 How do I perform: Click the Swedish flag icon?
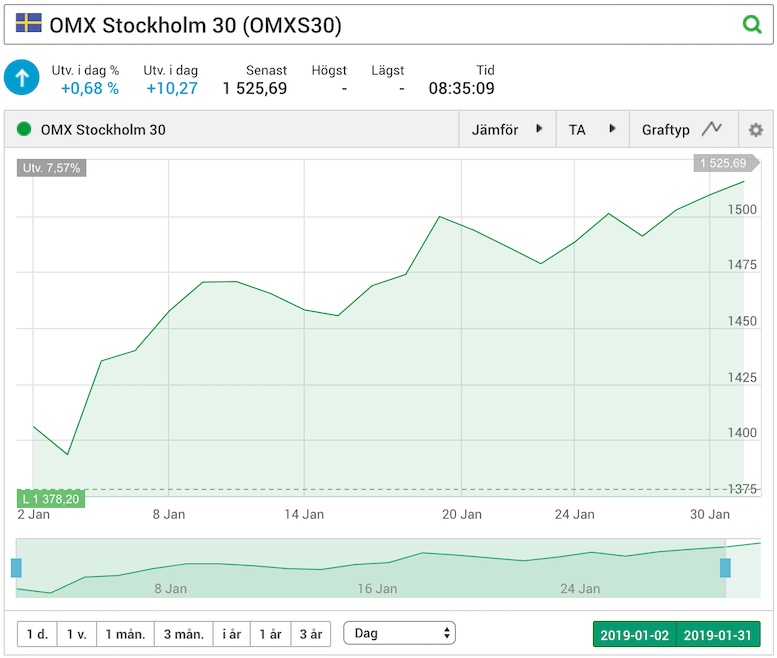pyautogui.click(x=28, y=23)
